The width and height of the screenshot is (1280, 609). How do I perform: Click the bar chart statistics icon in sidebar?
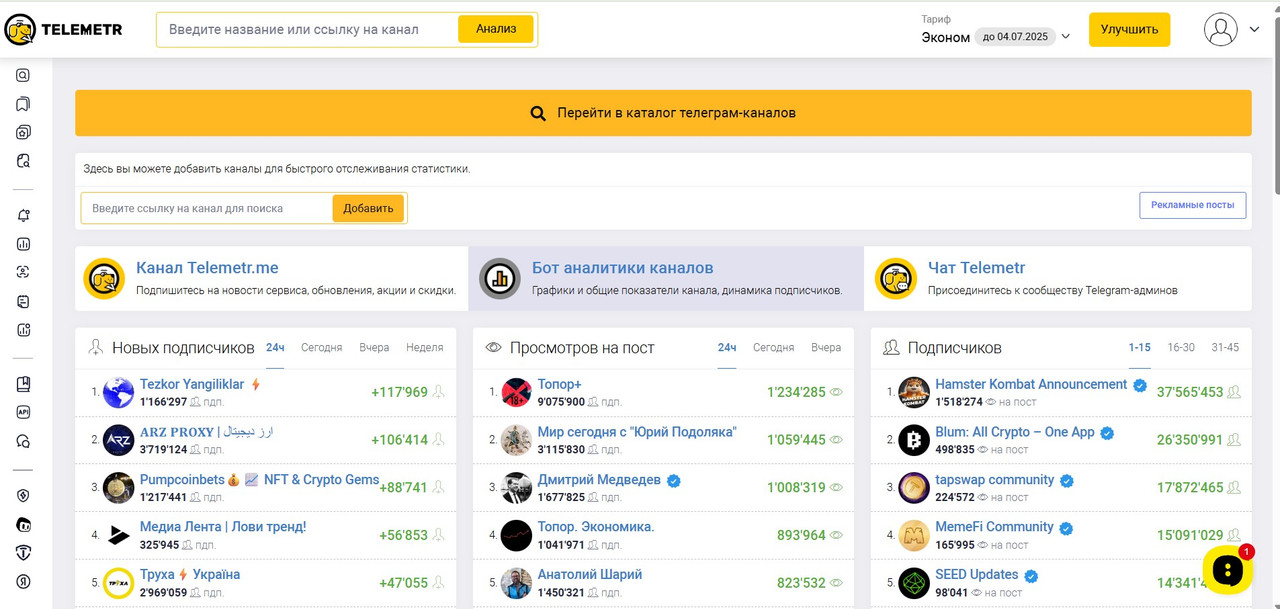pyautogui.click(x=23, y=244)
